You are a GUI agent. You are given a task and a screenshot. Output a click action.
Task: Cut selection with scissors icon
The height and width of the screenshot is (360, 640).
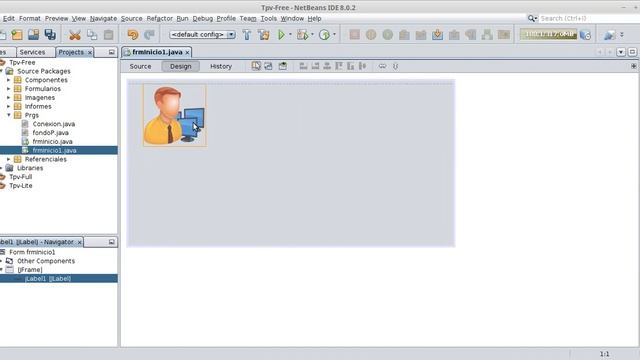click(x=75, y=35)
